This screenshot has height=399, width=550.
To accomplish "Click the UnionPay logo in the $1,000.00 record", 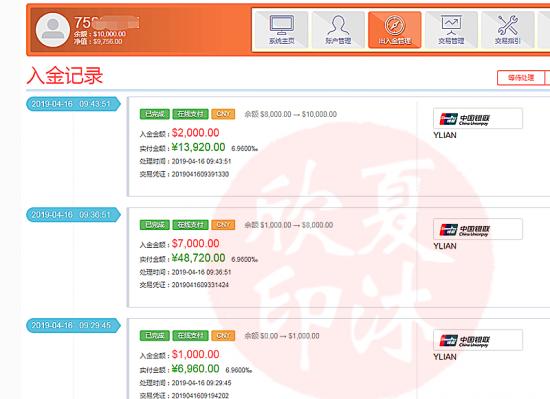I will [x=478, y=340].
